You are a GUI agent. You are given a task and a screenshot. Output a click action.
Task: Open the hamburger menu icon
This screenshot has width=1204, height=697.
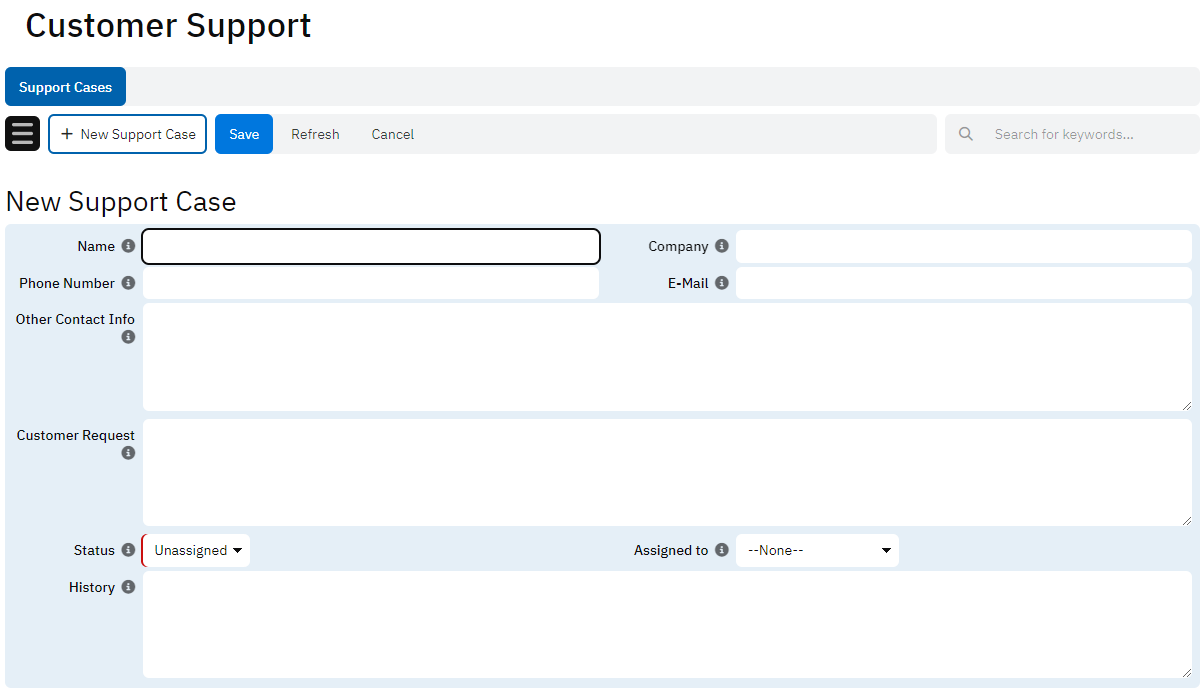(x=22, y=134)
